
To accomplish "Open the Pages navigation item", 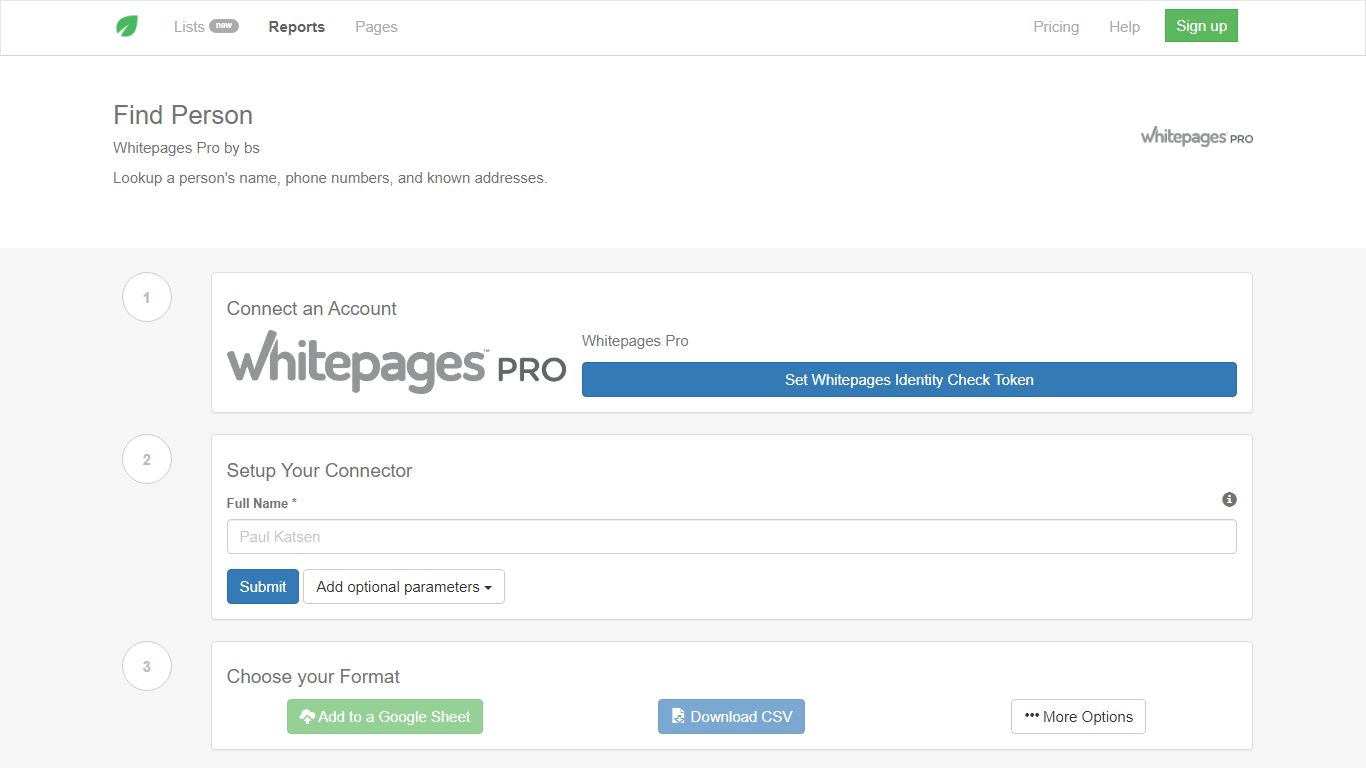I will [x=376, y=27].
